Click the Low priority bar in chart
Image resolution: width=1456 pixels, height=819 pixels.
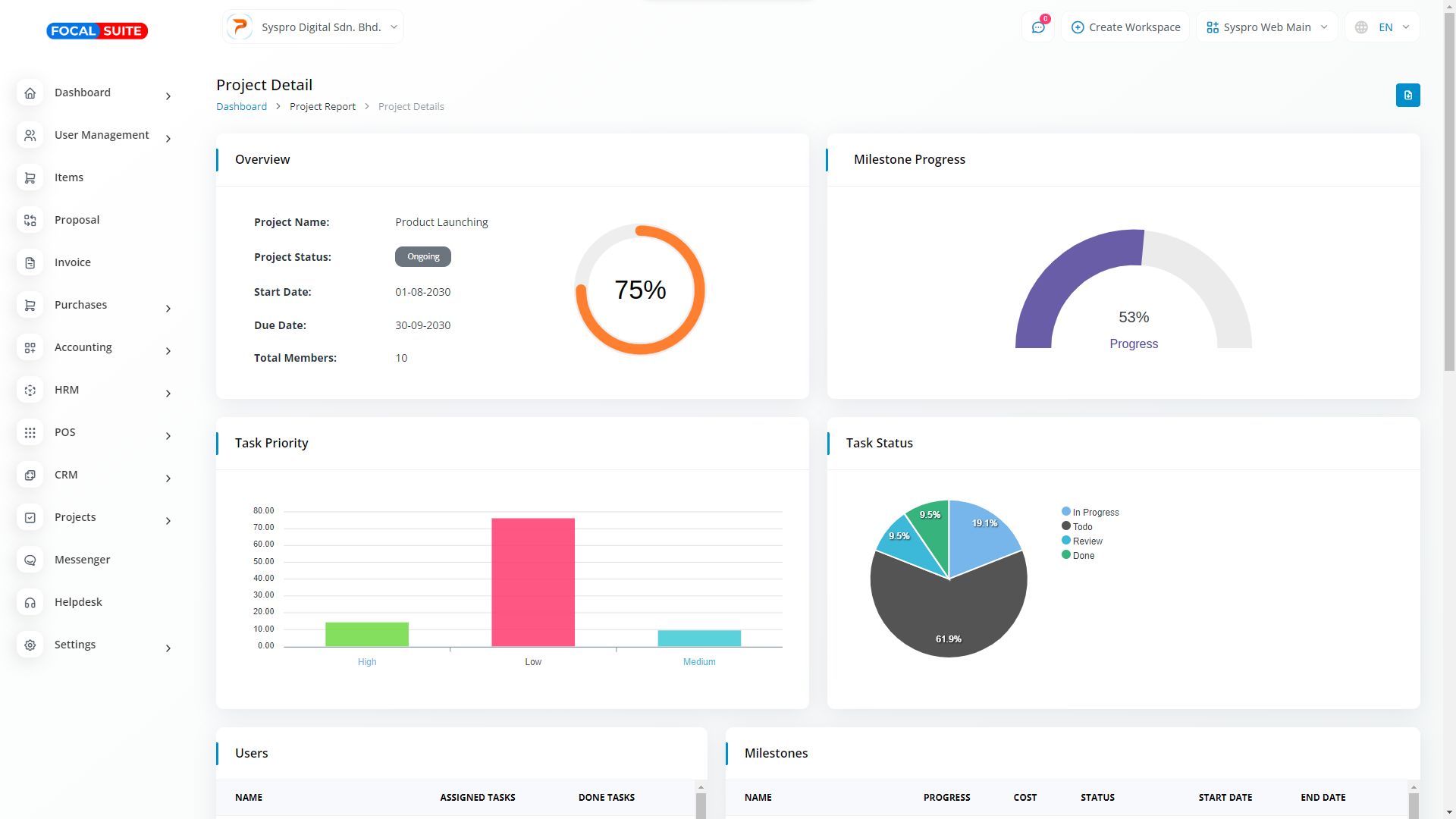click(533, 582)
